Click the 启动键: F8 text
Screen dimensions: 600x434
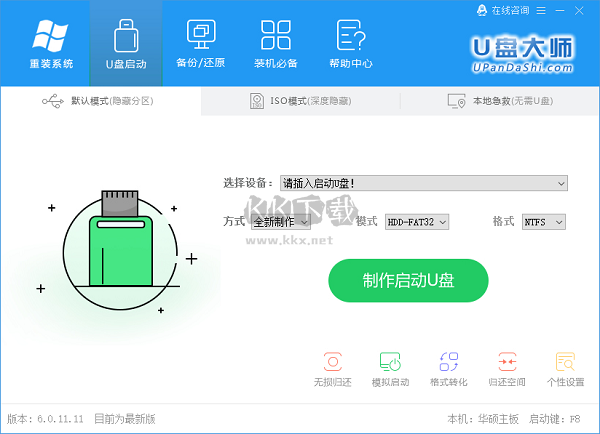pyautogui.click(x=554, y=419)
